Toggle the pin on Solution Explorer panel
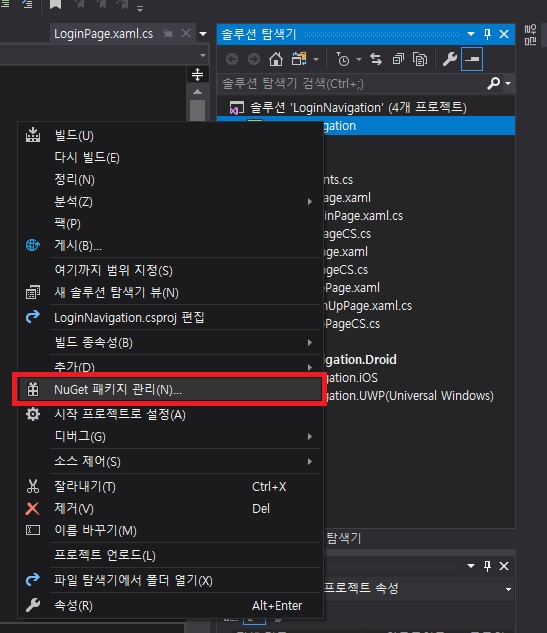 click(x=487, y=34)
